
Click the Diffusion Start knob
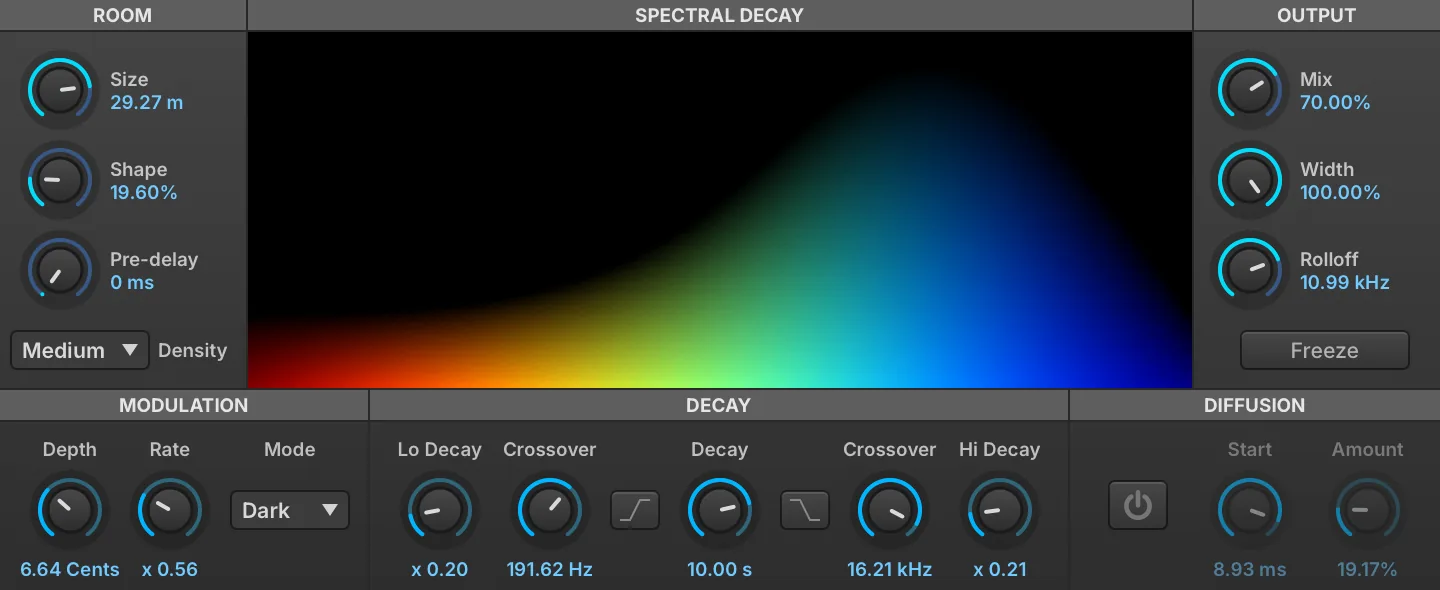click(1250, 510)
